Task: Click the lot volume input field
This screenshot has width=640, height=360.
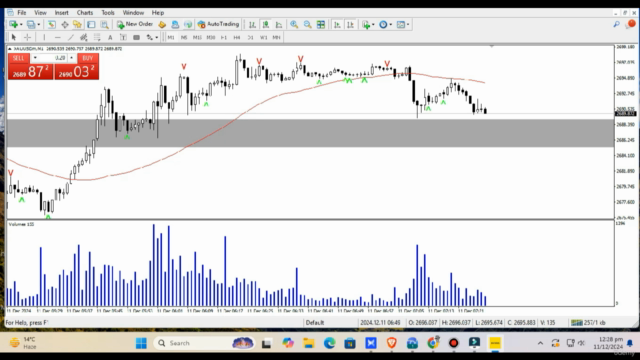Action: (53, 58)
